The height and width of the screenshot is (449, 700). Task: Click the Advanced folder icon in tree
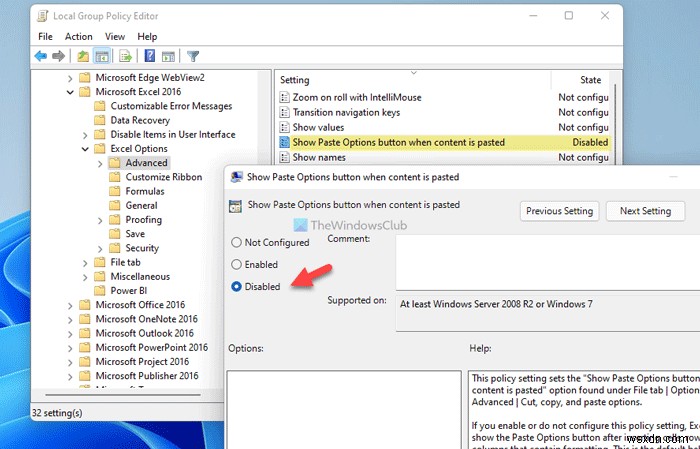[x=115, y=163]
